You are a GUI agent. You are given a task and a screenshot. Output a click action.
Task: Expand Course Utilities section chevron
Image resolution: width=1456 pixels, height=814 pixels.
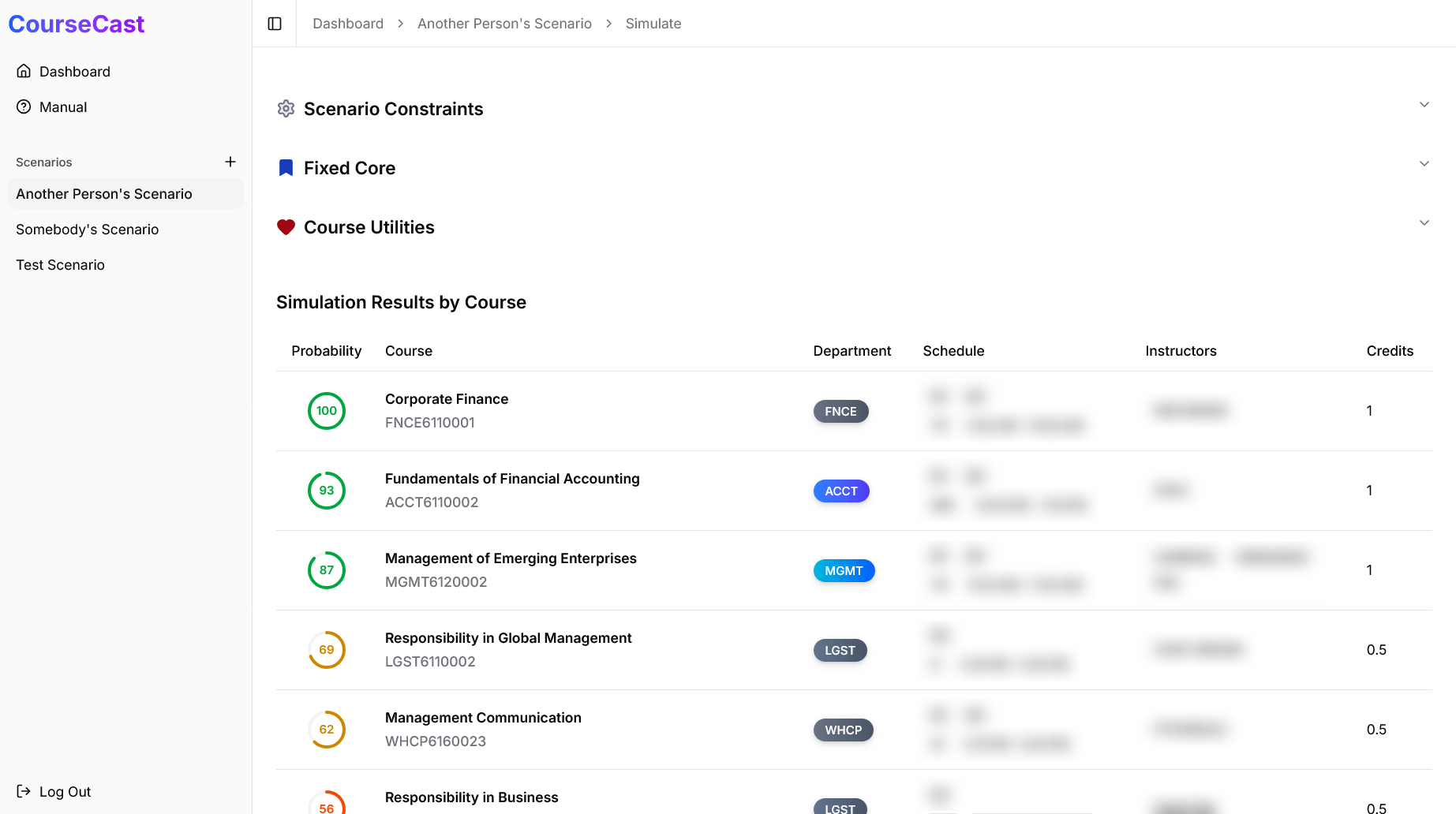1424,222
